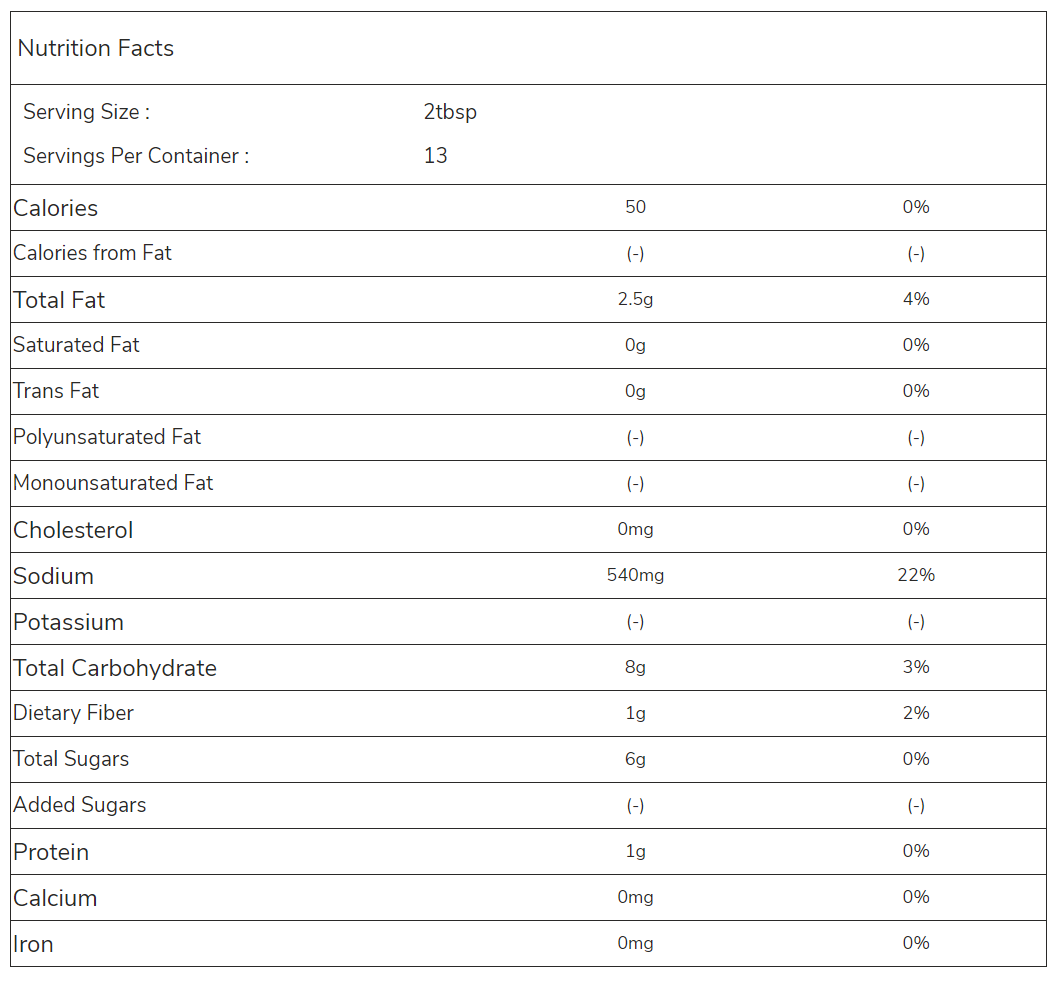The image size is (1057, 982).
Task: Select the 2.5g Total Fat amount
Action: pyautogui.click(x=635, y=299)
